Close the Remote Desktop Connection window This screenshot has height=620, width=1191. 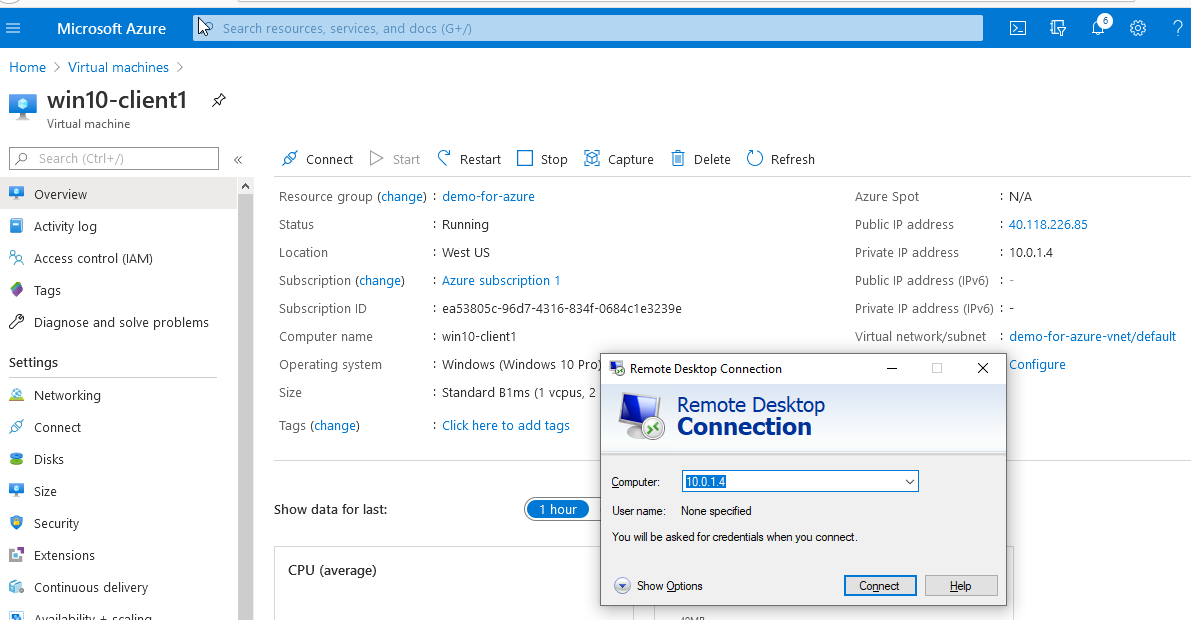point(983,369)
